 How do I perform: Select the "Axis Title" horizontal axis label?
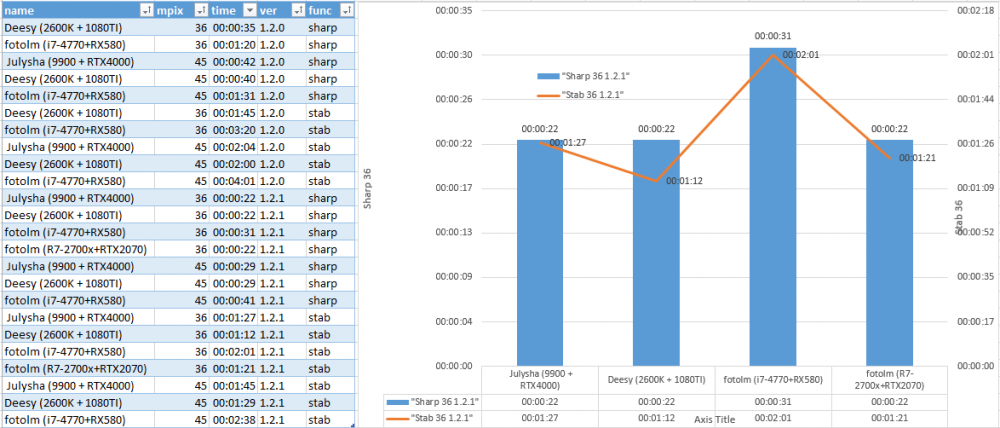pyautogui.click(x=714, y=420)
